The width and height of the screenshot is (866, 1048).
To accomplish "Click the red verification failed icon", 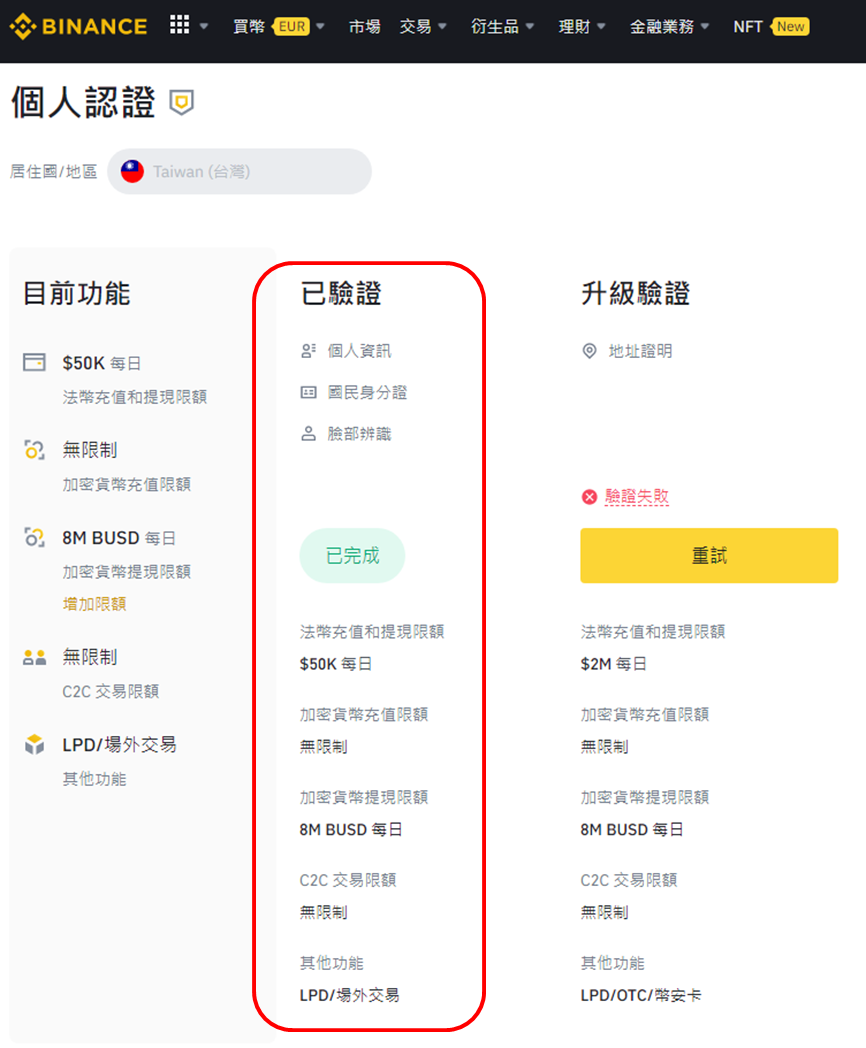I will (589, 497).
